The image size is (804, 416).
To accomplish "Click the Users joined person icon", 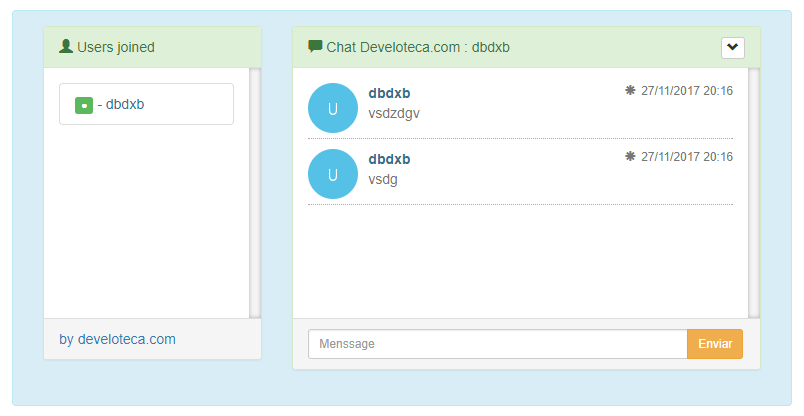I will [x=66, y=46].
